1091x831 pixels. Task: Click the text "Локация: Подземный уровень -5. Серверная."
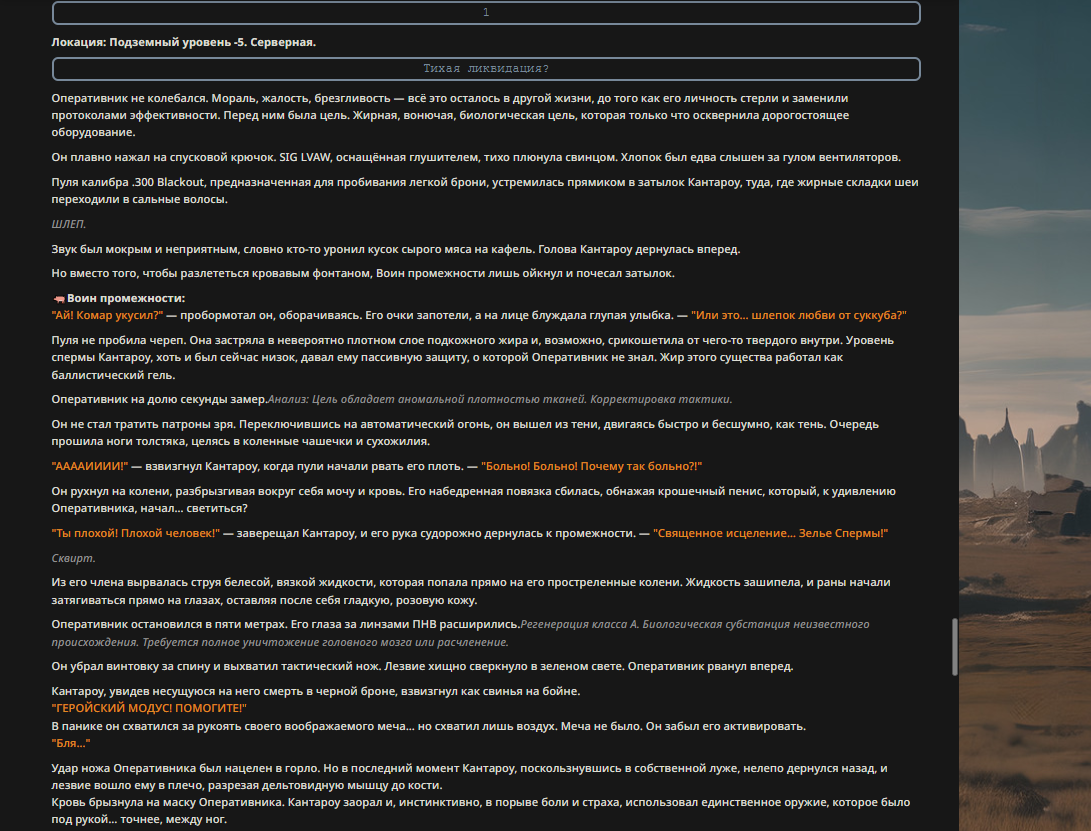[x=184, y=42]
